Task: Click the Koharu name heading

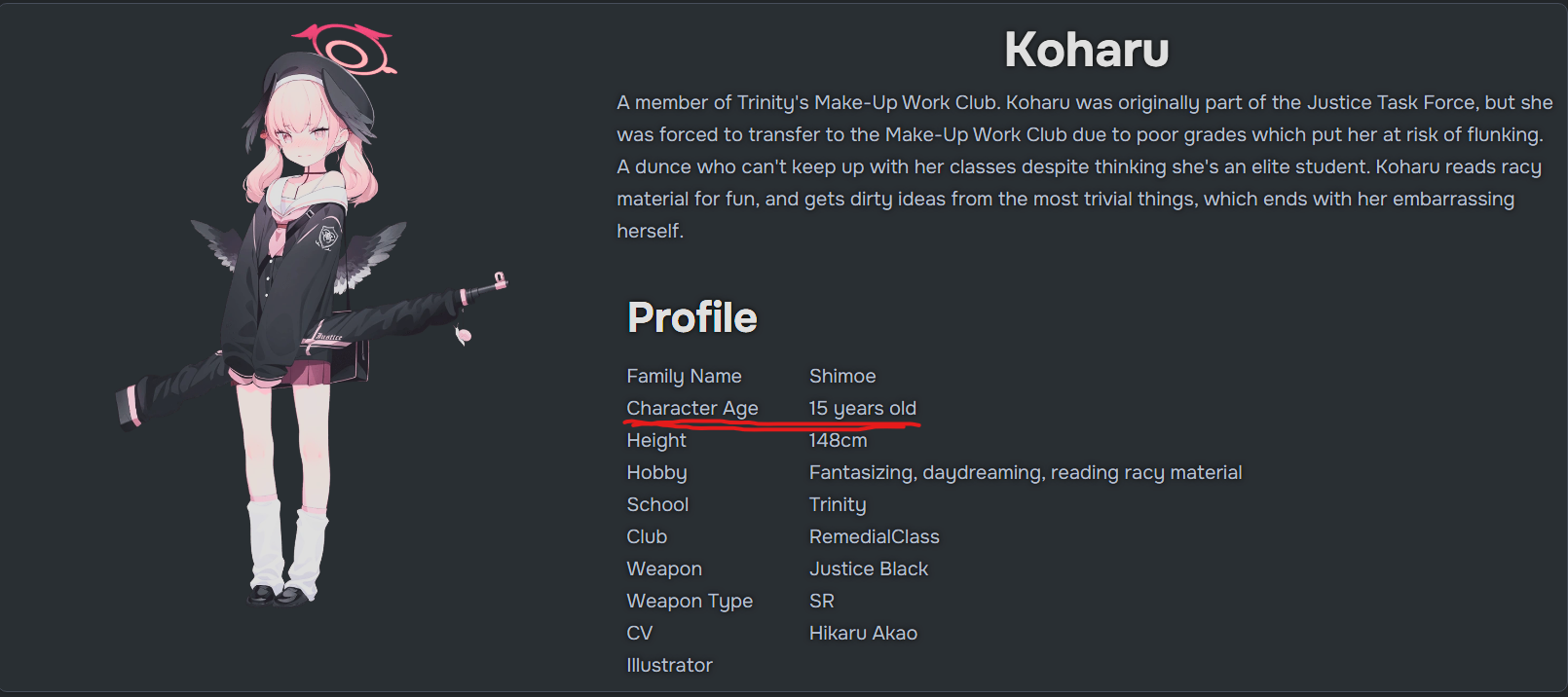Action: pyautogui.click(x=1086, y=50)
